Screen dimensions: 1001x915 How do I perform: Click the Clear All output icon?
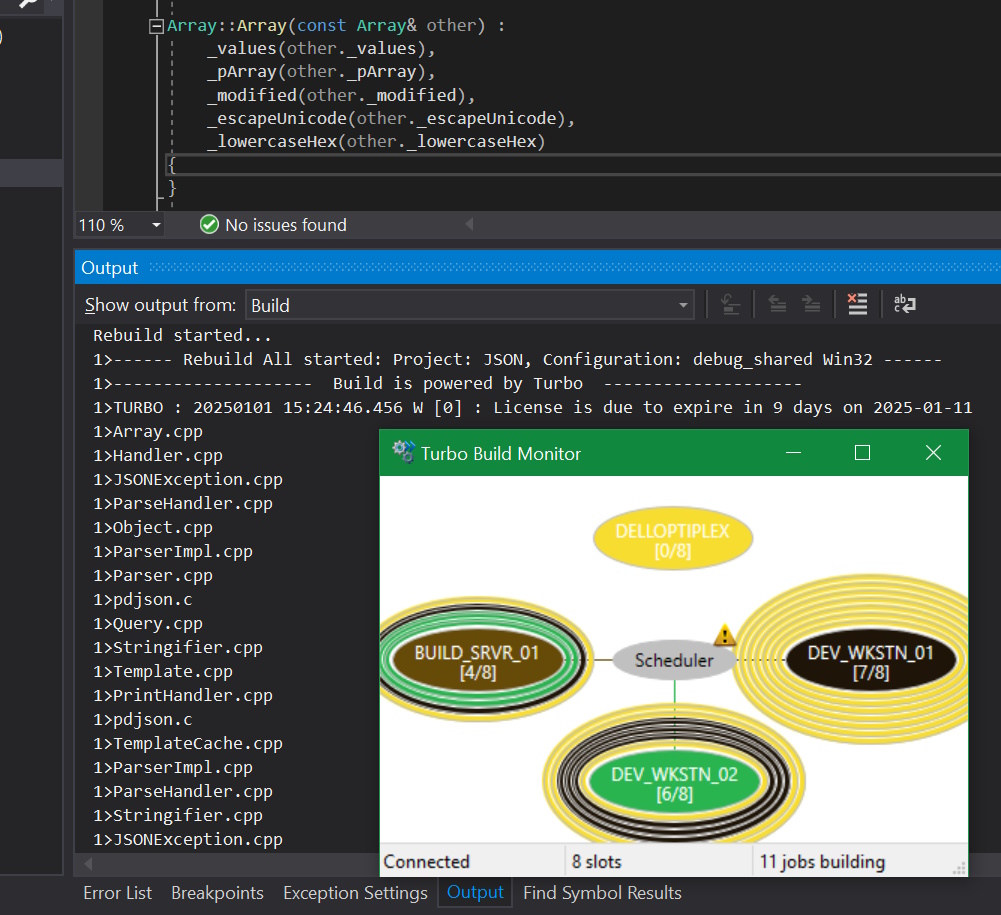click(857, 305)
